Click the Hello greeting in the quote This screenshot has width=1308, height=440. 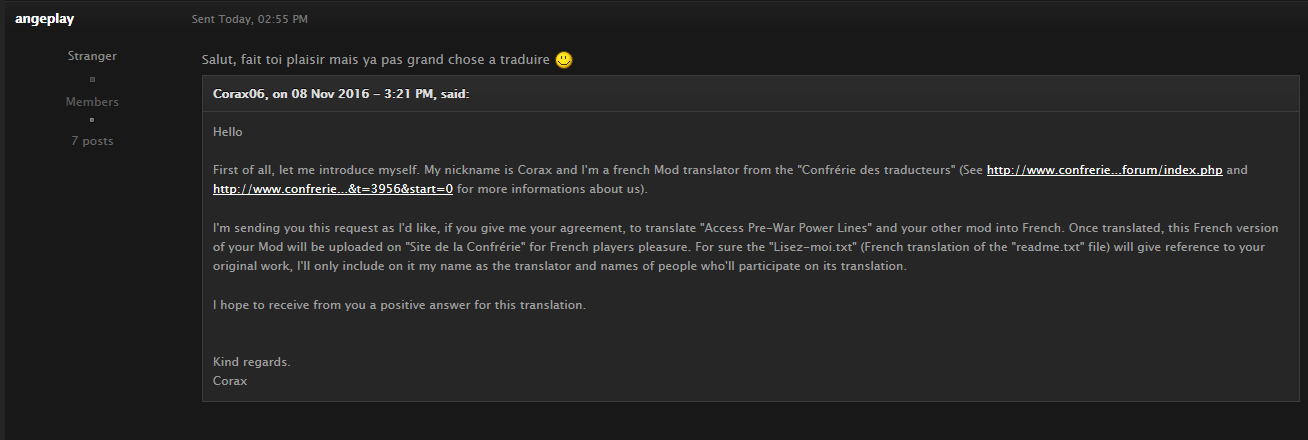[x=228, y=131]
